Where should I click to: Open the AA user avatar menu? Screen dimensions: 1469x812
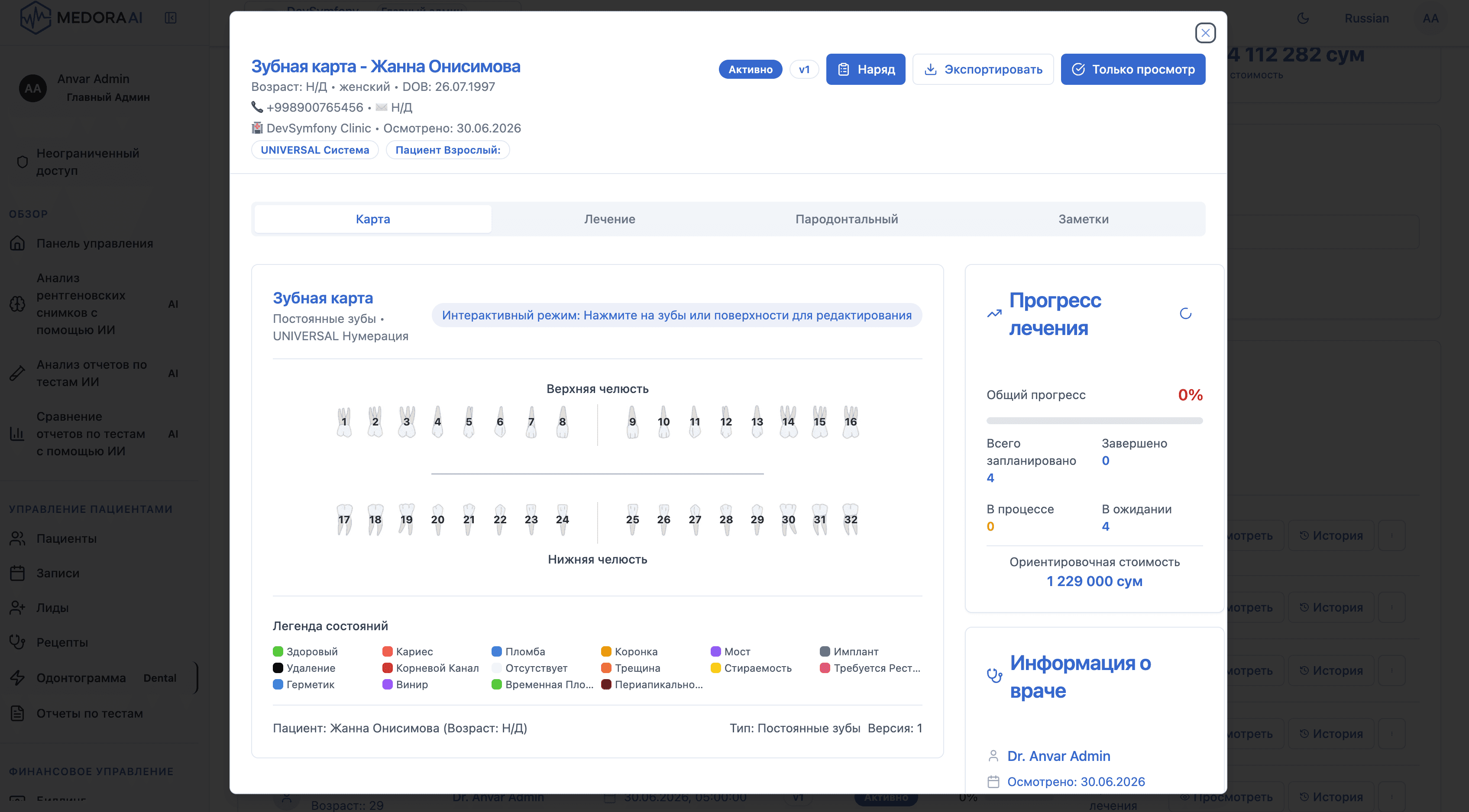point(1430,18)
